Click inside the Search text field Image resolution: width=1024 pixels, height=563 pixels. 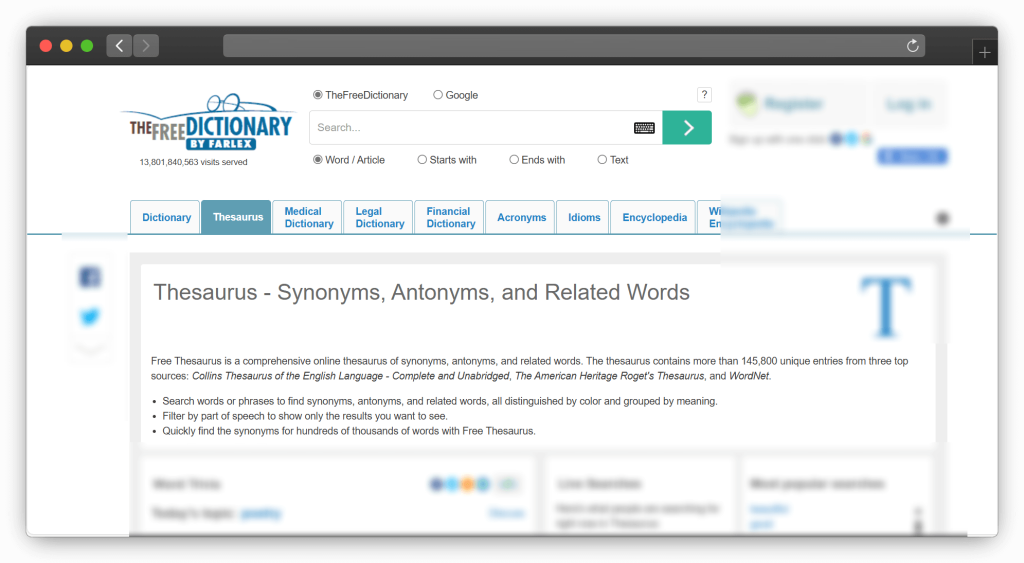pos(470,128)
